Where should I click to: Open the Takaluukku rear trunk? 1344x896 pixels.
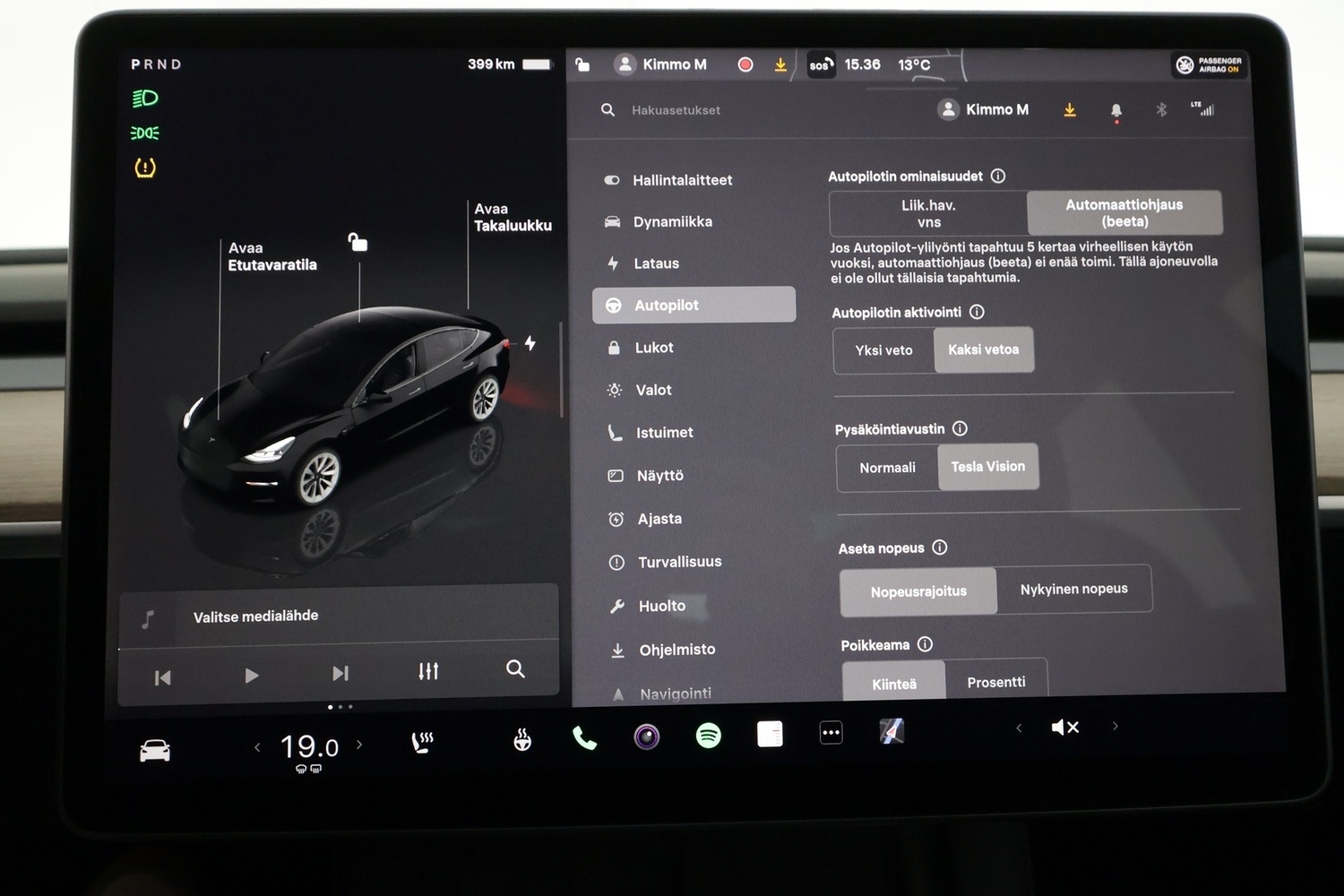(513, 217)
